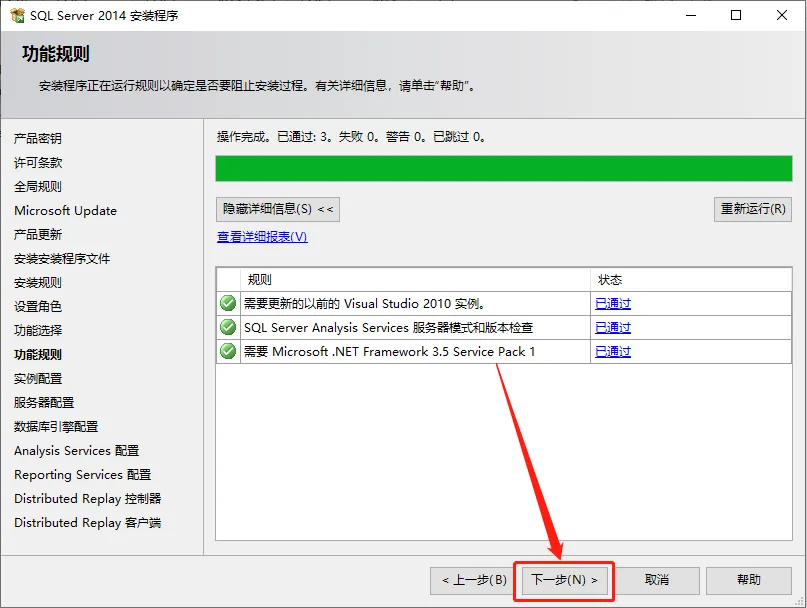Screen dimensions: 807x608
Task: Select 安装规则 step in sidebar
Action: pyautogui.click(x=38, y=282)
